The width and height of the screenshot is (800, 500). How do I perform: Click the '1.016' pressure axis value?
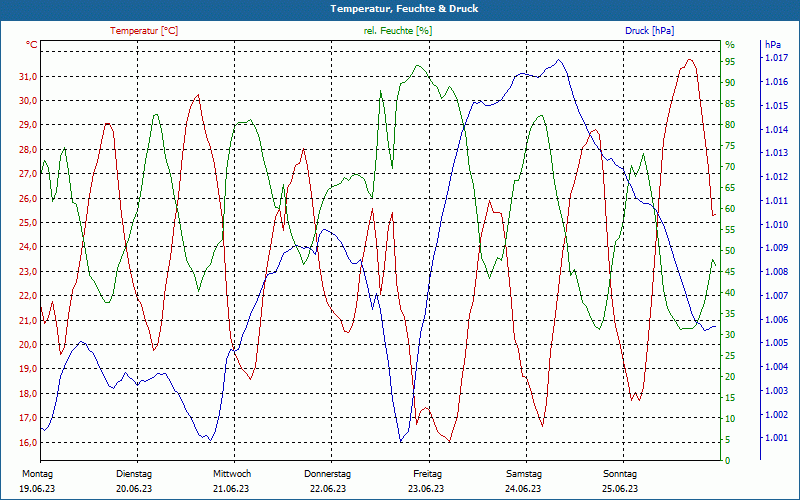point(776,82)
